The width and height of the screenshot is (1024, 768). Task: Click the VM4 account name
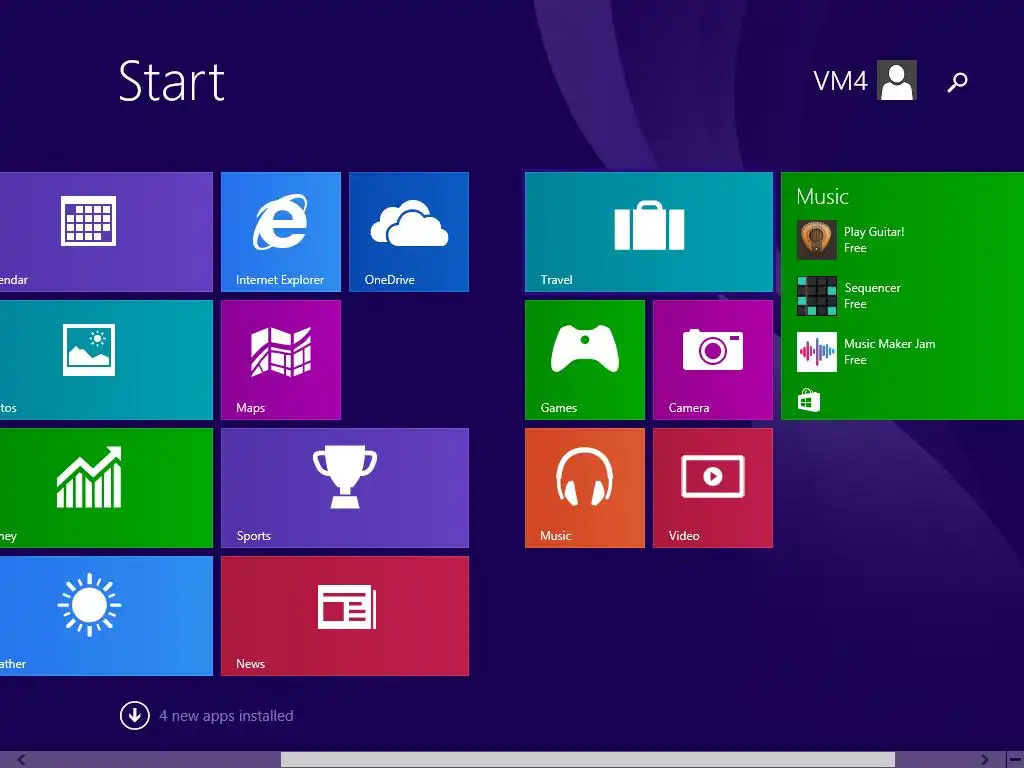(840, 81)
